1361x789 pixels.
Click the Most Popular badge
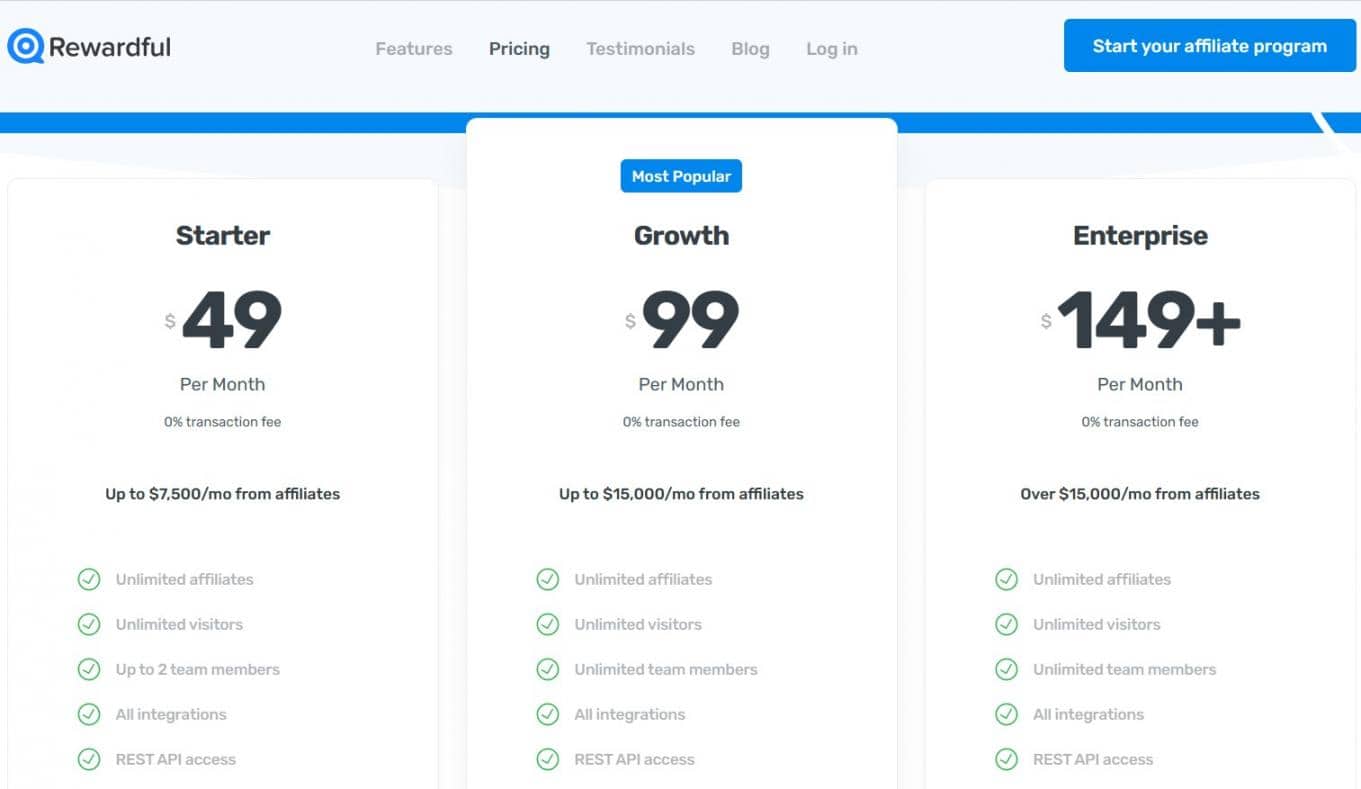[x=681, y=176]
